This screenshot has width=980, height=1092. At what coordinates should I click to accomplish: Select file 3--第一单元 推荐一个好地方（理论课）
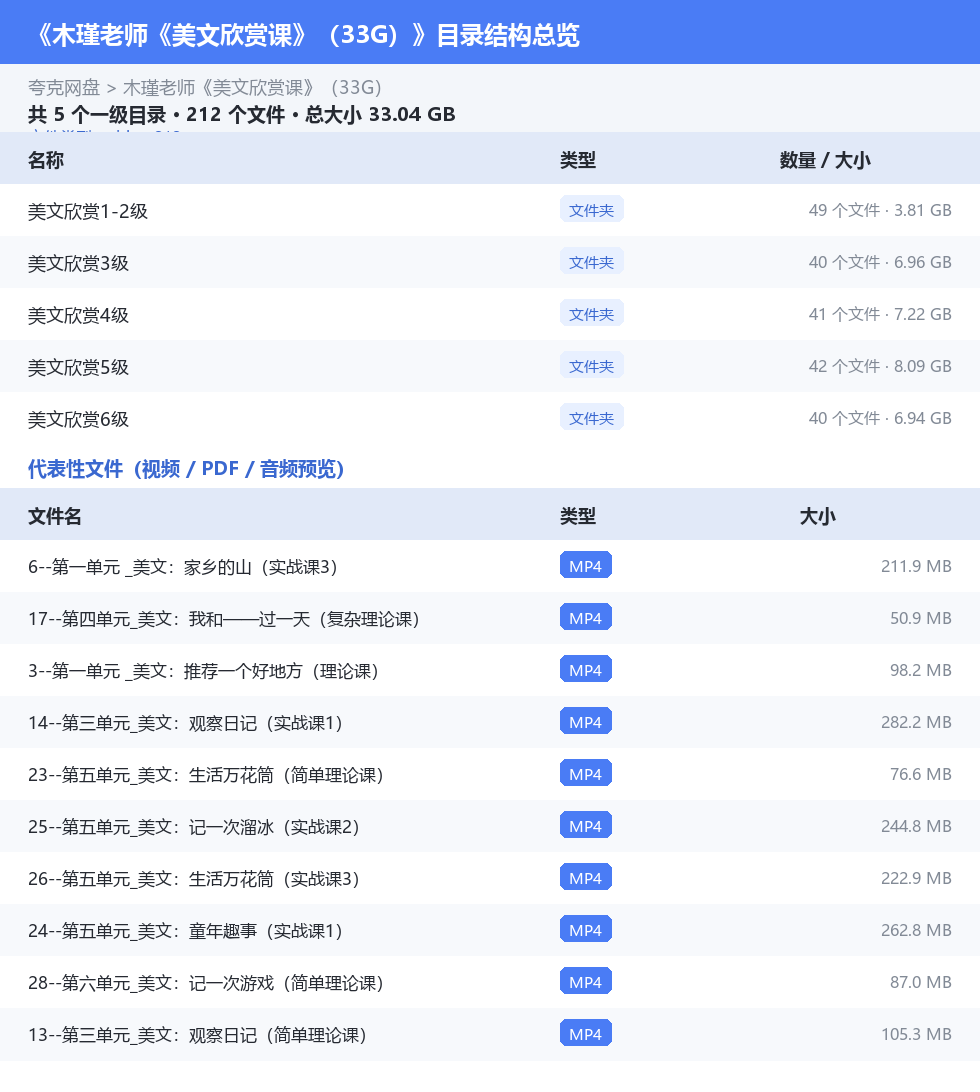(203, 671)
